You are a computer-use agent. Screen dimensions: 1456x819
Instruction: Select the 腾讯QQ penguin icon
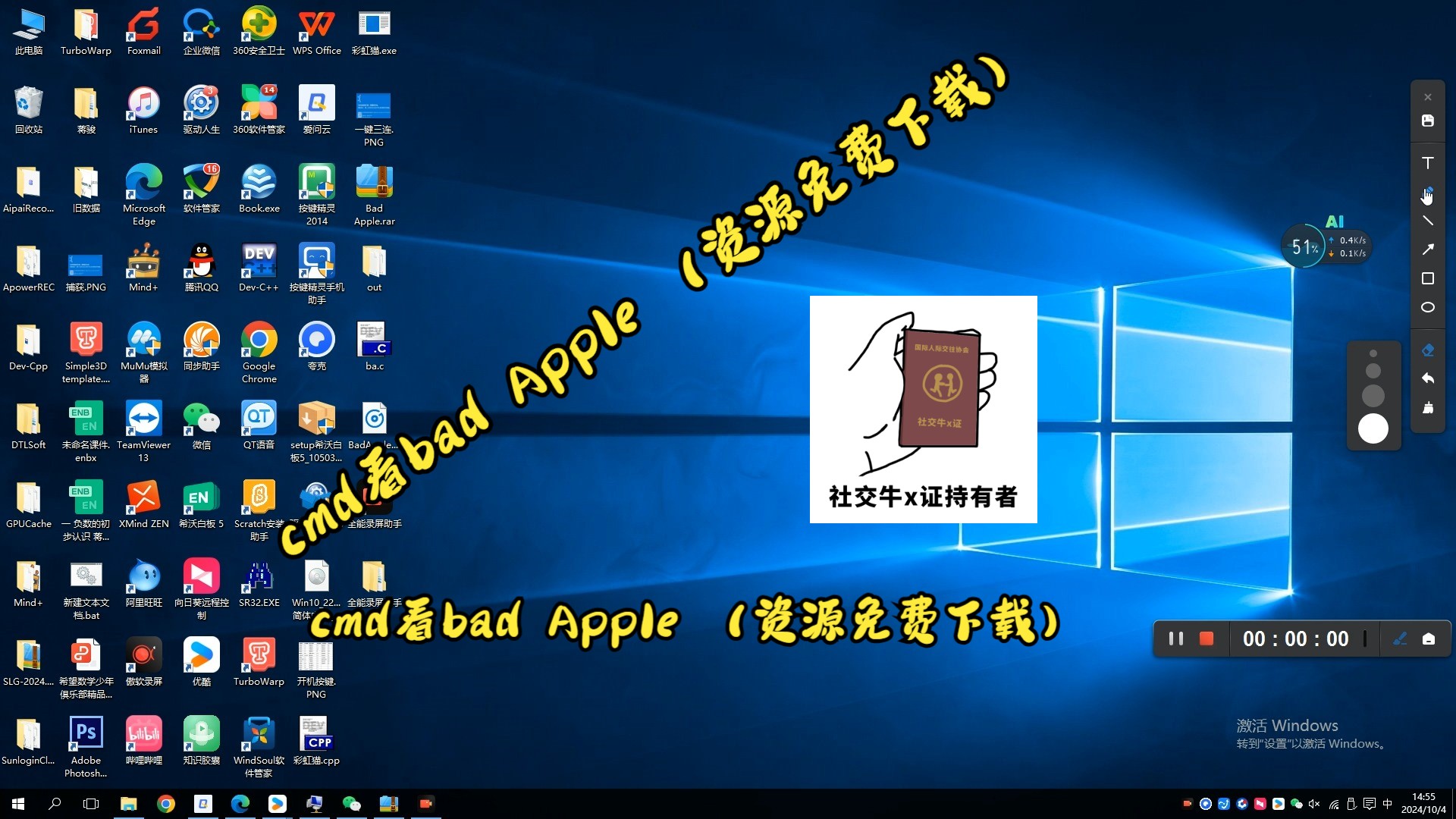point(201,268)
